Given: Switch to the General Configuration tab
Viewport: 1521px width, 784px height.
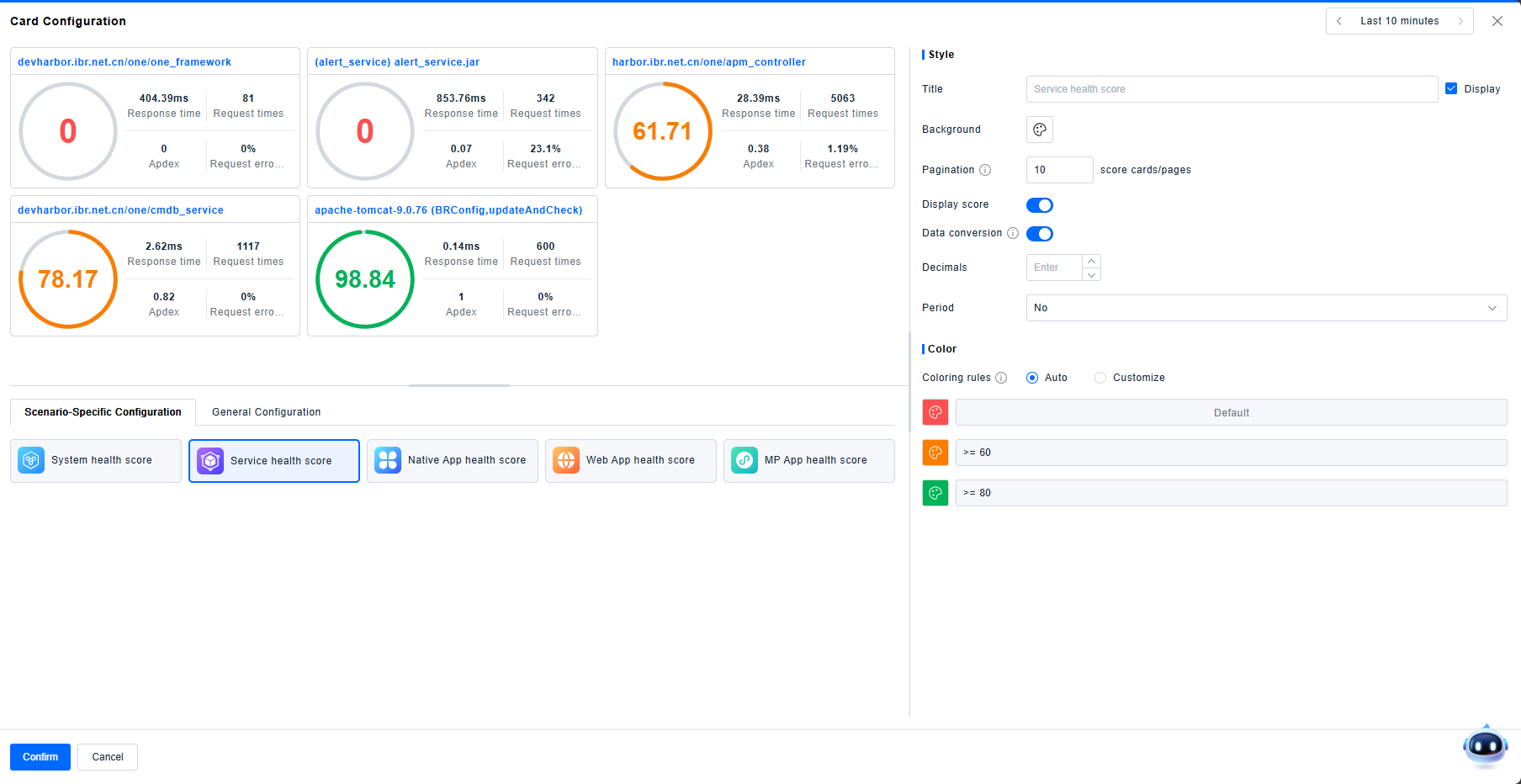Looking at the screenshot, I should pos(266,412).
